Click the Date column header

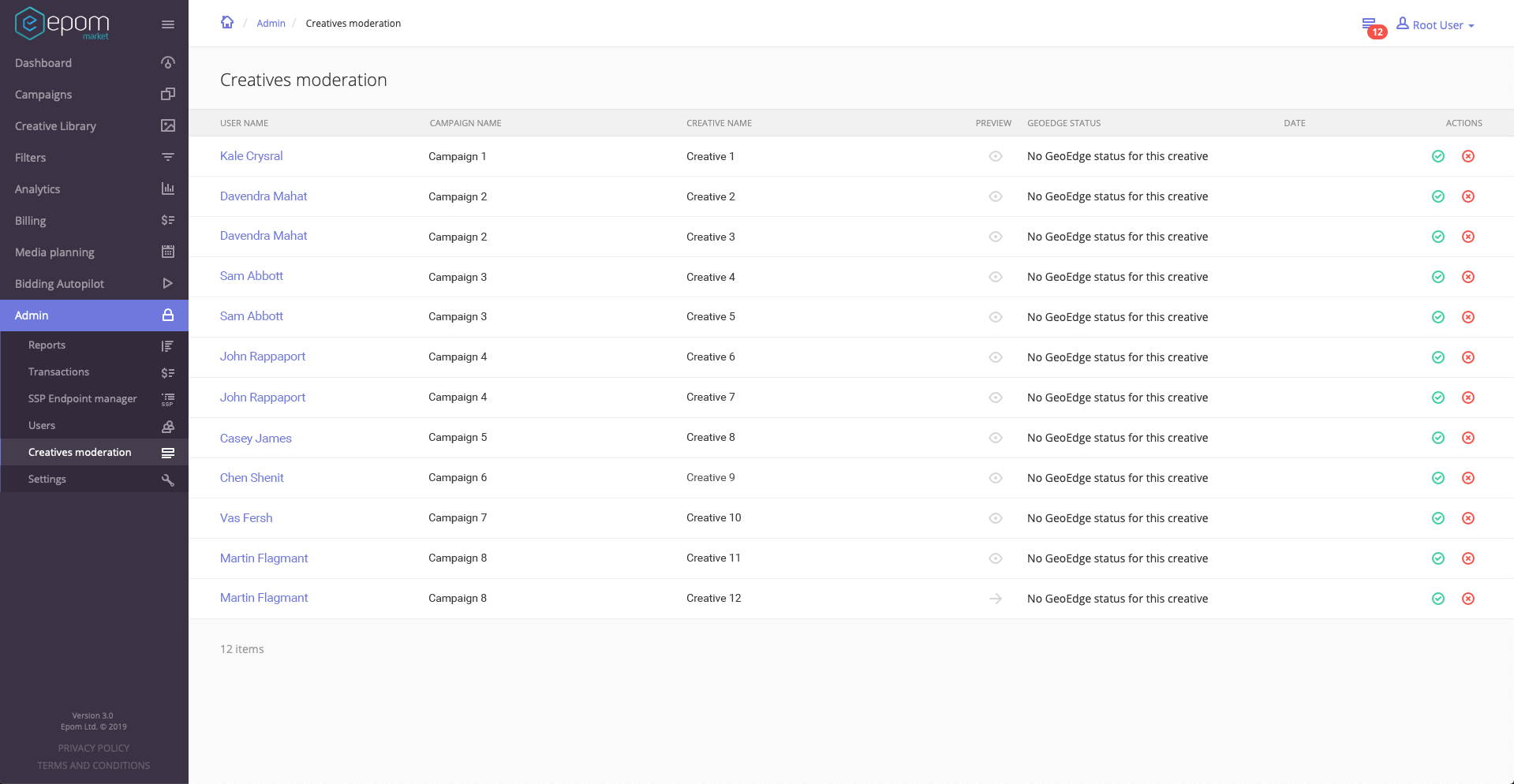pyautogui.click(x=1295, y=123)
